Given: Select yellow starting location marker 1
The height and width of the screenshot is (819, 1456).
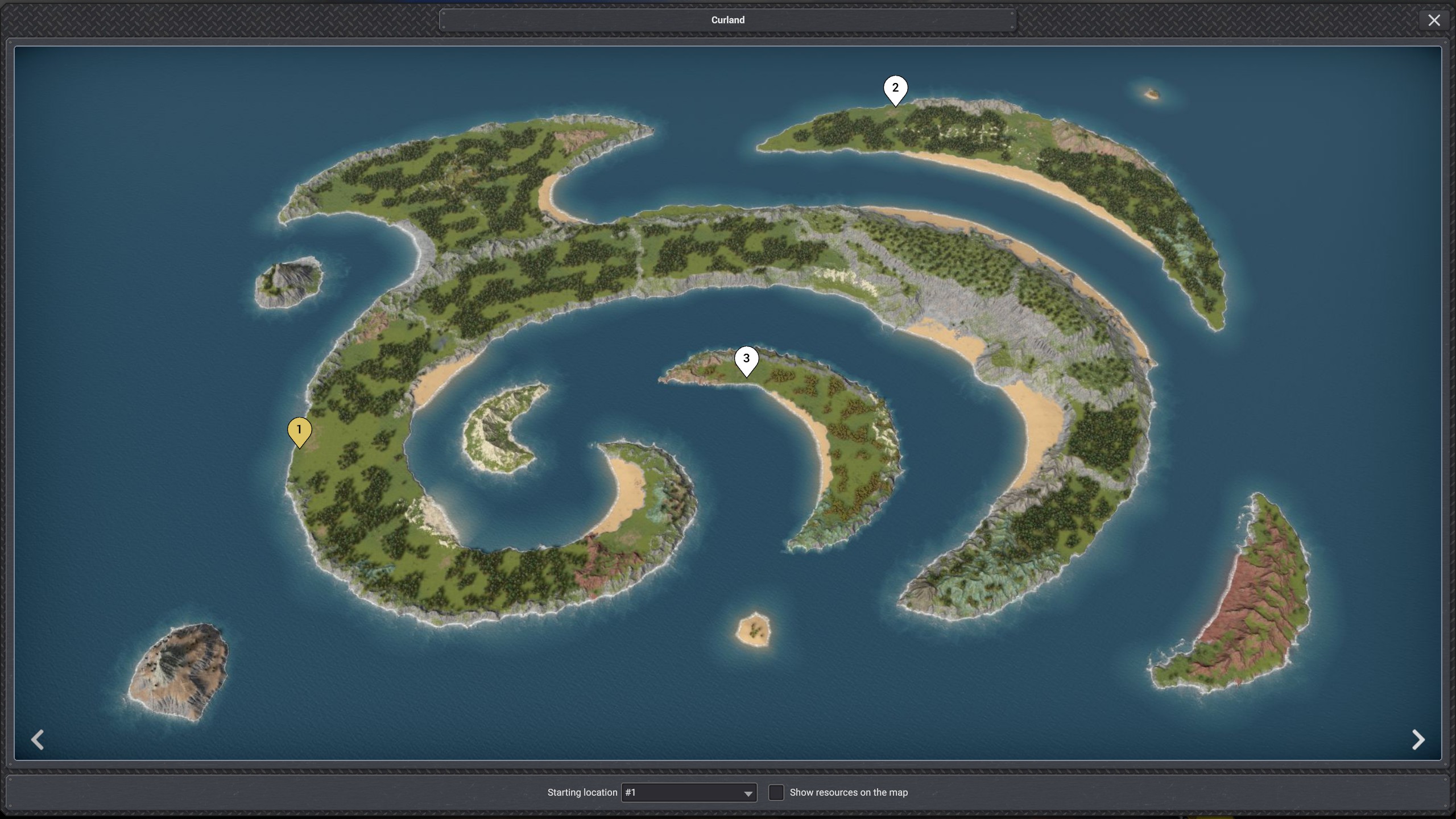Looking at the screenshot, I should (299, 431).
